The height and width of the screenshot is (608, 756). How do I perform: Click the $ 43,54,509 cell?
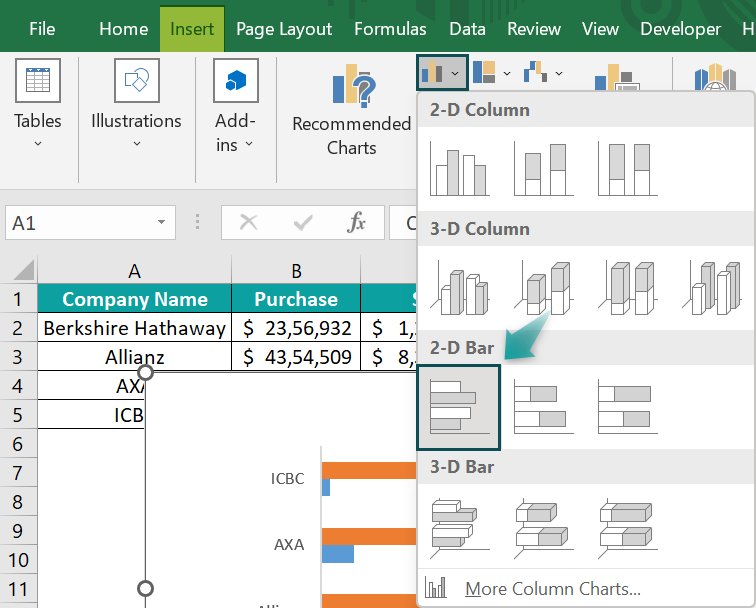296,357
